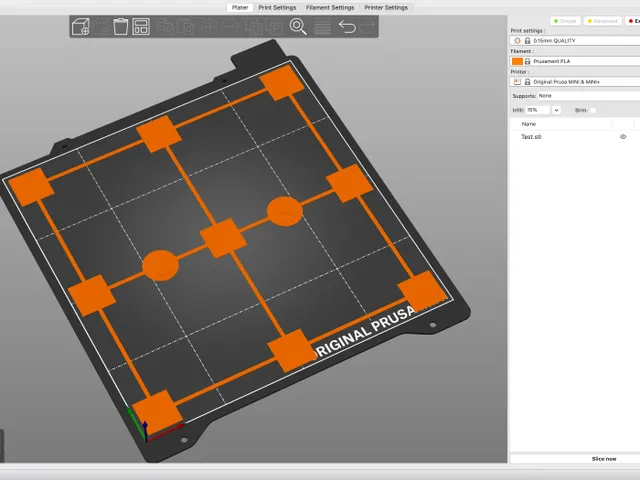
Task: Click the Delete (minus) toolbar icon
Action: (x=101, y=27)
